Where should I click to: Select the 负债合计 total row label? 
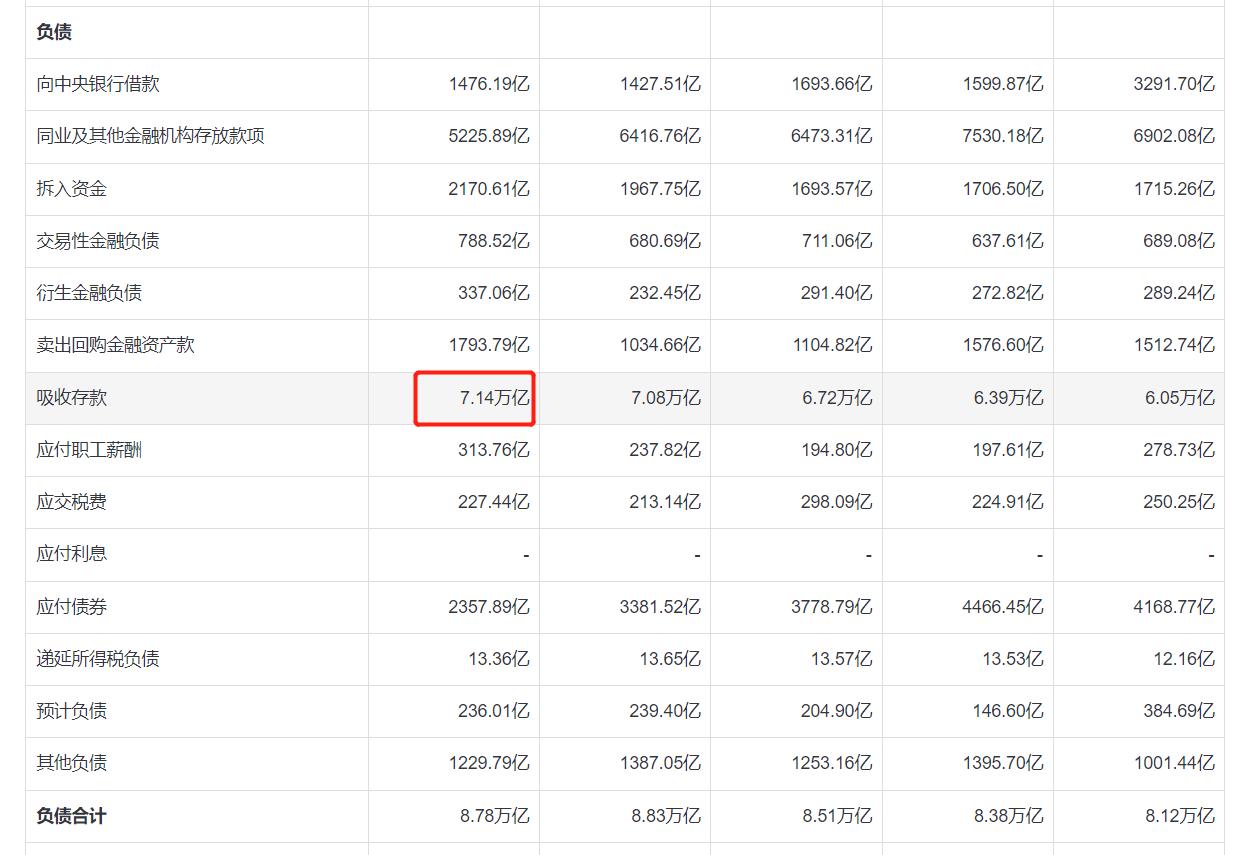point(71,816)
